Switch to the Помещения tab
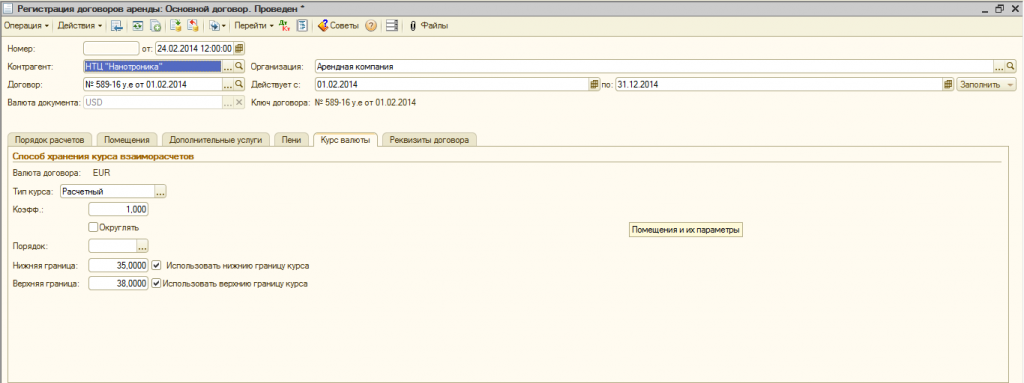 coord(127,140)
